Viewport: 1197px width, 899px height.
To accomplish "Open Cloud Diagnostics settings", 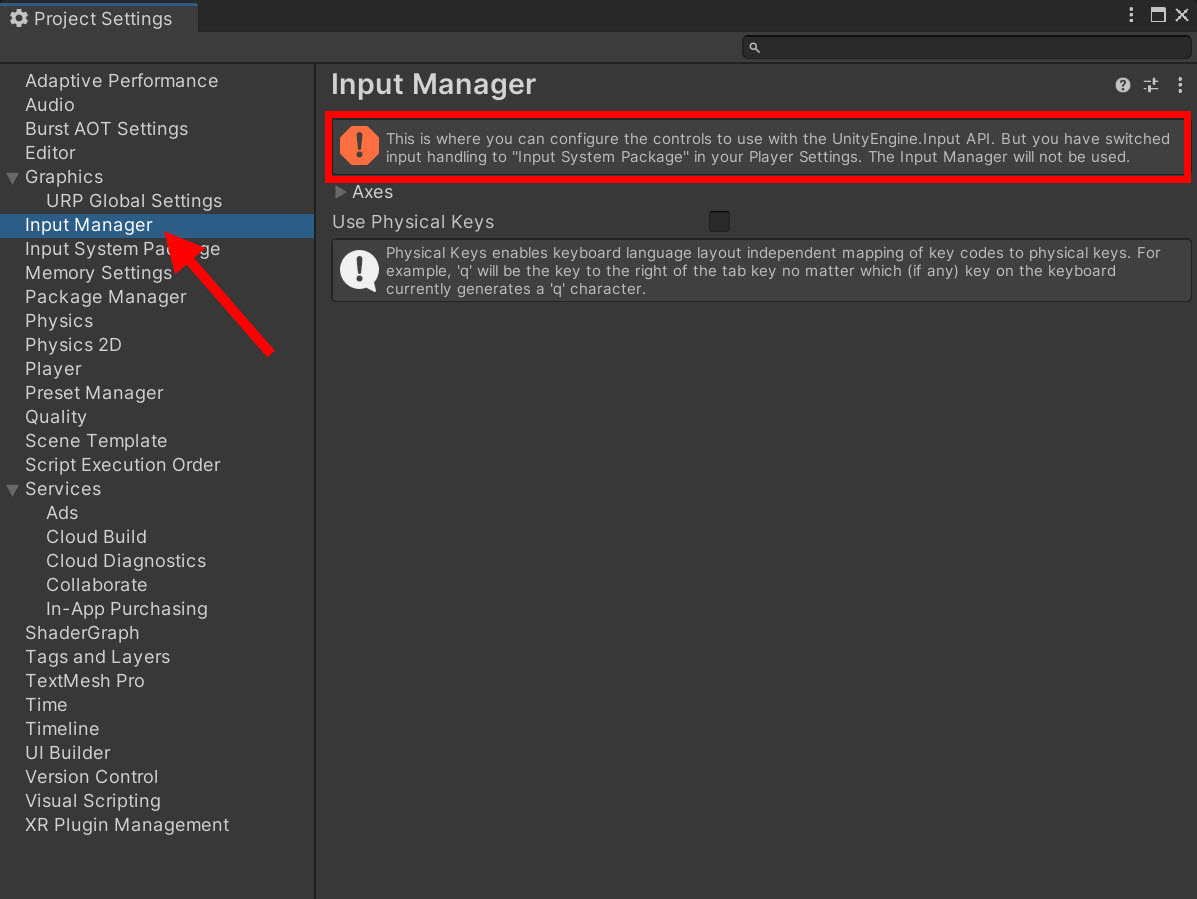I will (126, 561).
